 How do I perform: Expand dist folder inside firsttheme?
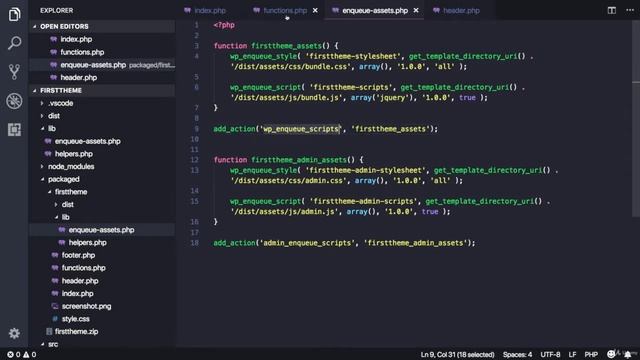[x=68, y=204]
